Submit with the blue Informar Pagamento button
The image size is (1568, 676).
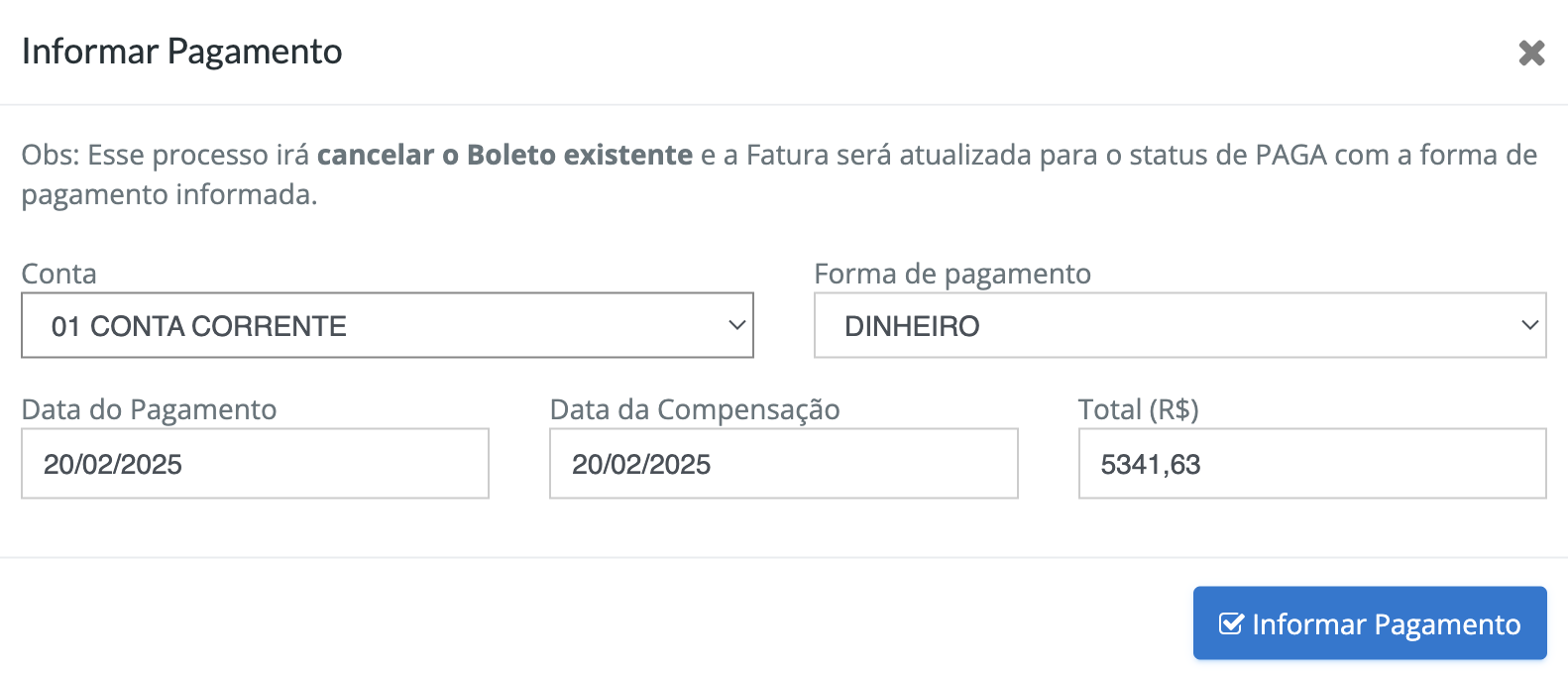point(1370,623)
